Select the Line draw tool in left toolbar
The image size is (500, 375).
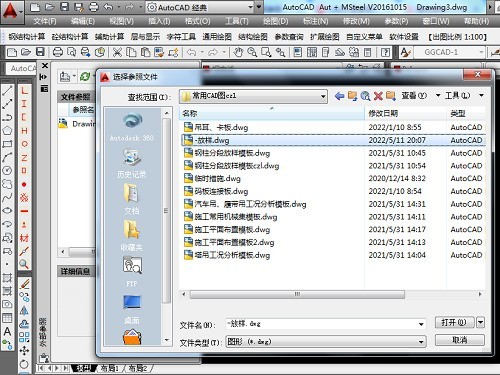[7, 91]
